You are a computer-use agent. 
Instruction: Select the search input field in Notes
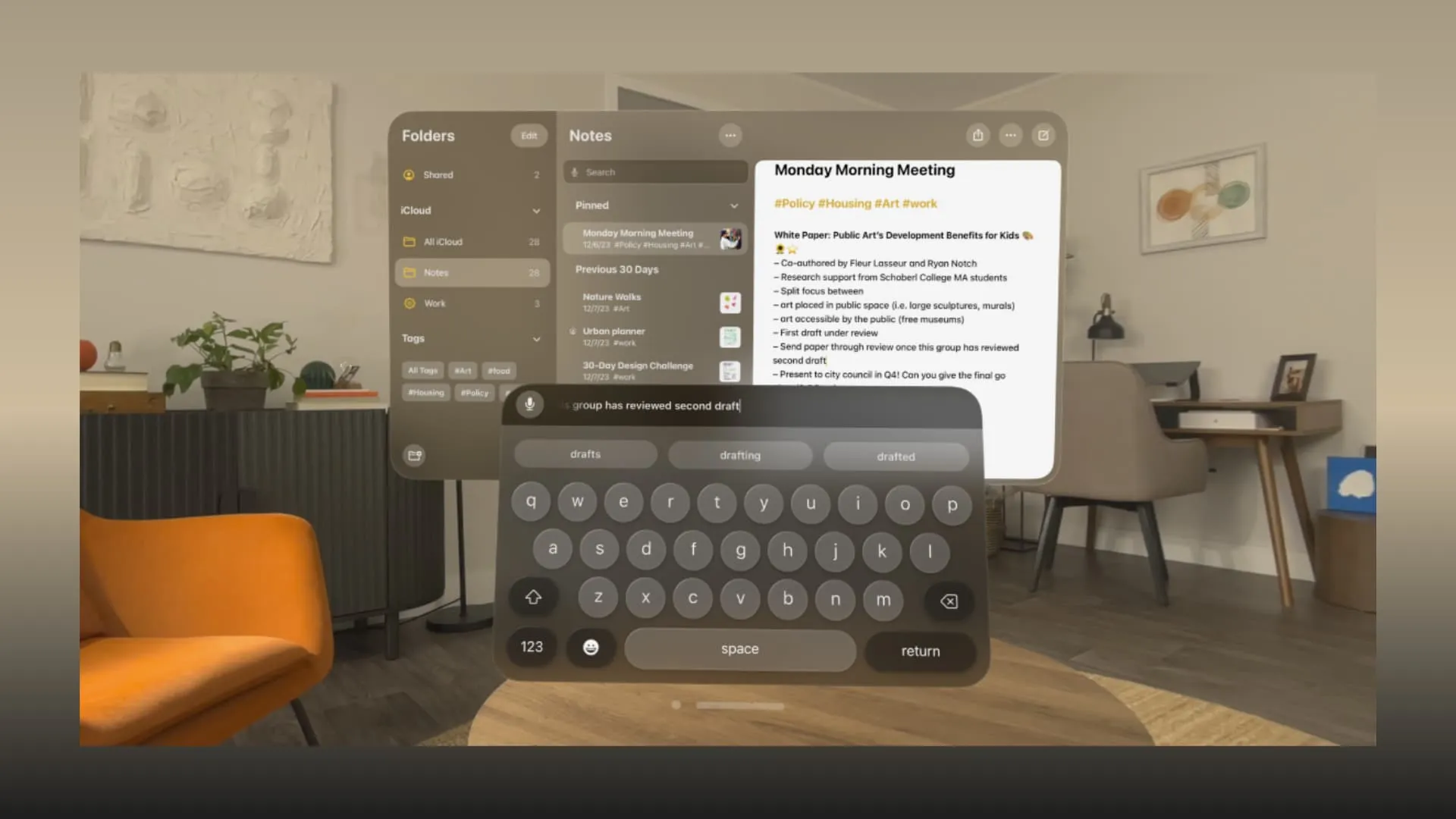(x=655, y=171)
